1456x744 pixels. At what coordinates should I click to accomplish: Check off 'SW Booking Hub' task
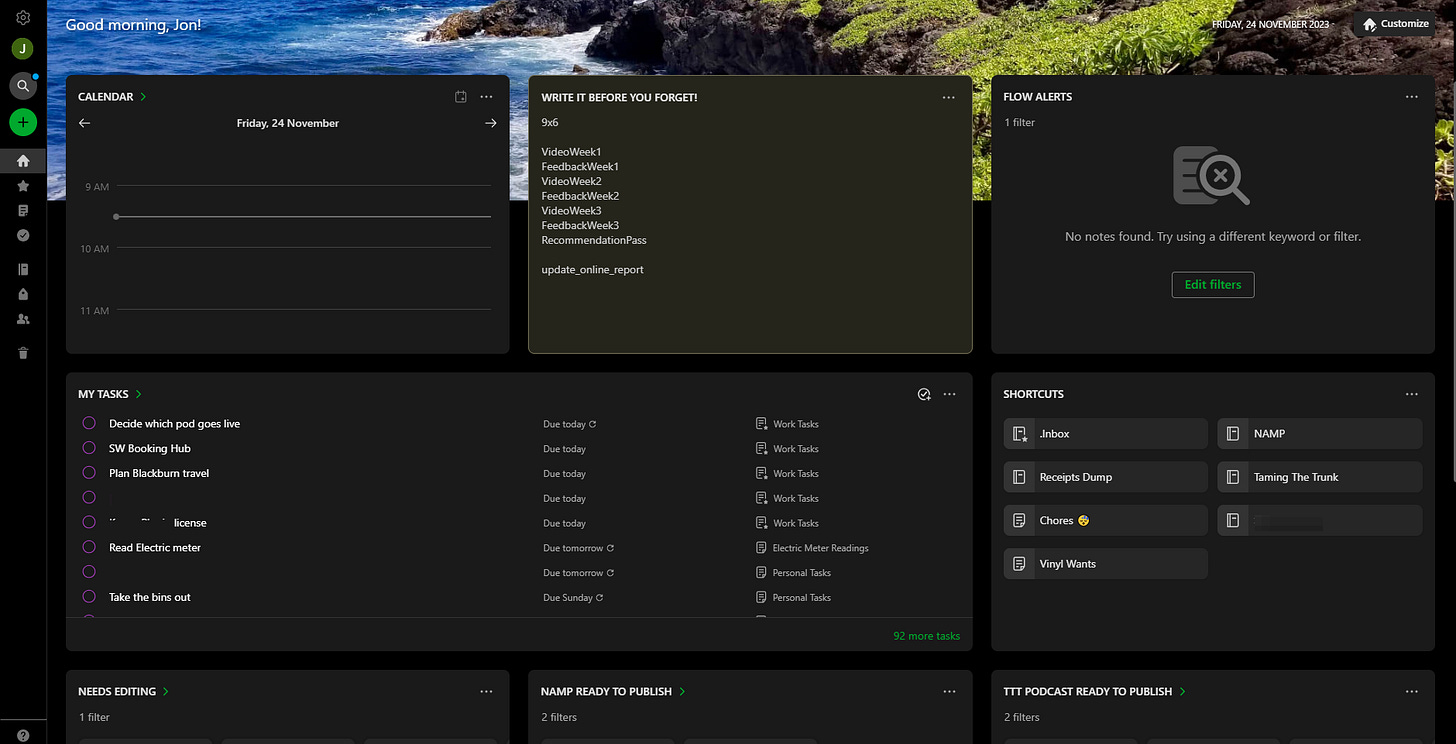click(x=89, y=448)
